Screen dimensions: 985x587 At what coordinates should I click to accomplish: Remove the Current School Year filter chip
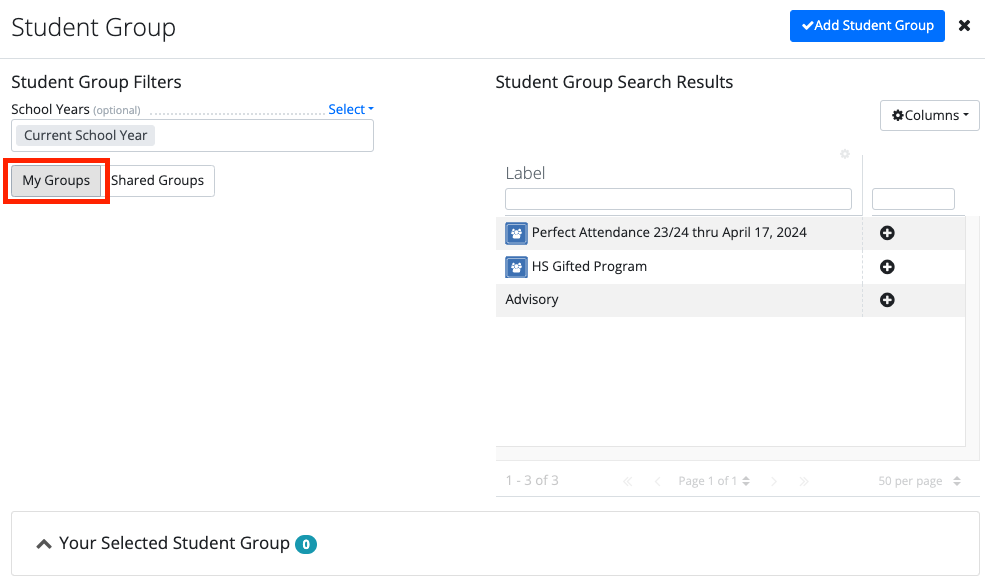pyautogui.click(x=84, y=134)
